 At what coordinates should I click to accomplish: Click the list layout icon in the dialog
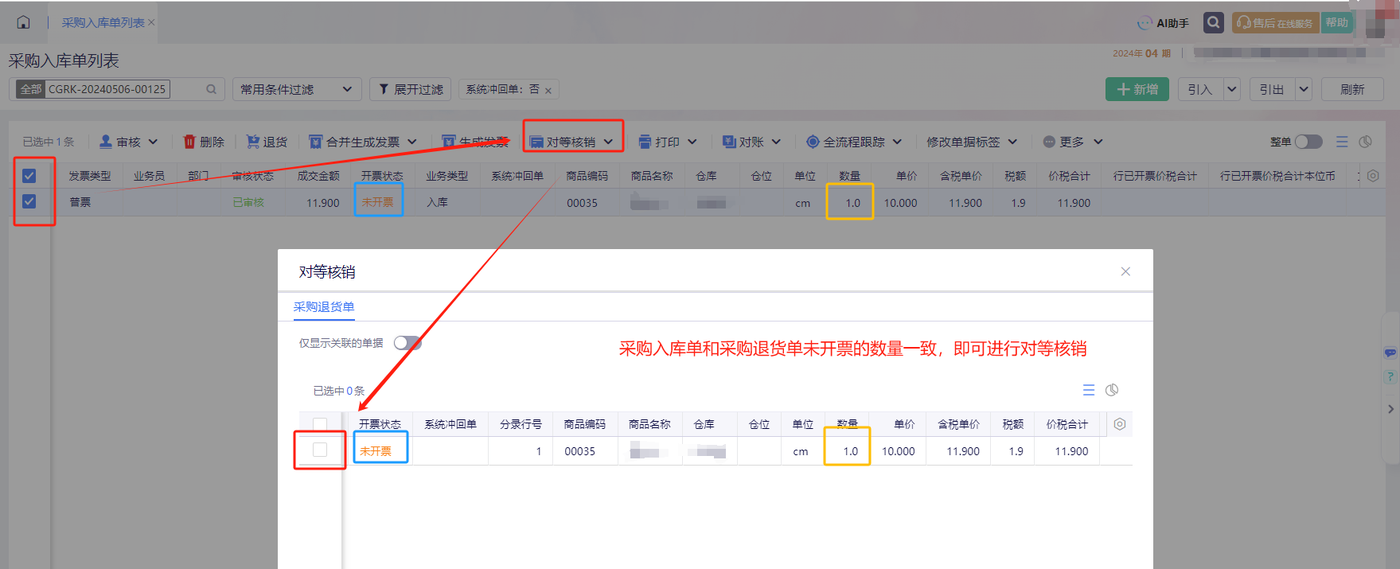pyautogui.click(x=1089, y=390)
